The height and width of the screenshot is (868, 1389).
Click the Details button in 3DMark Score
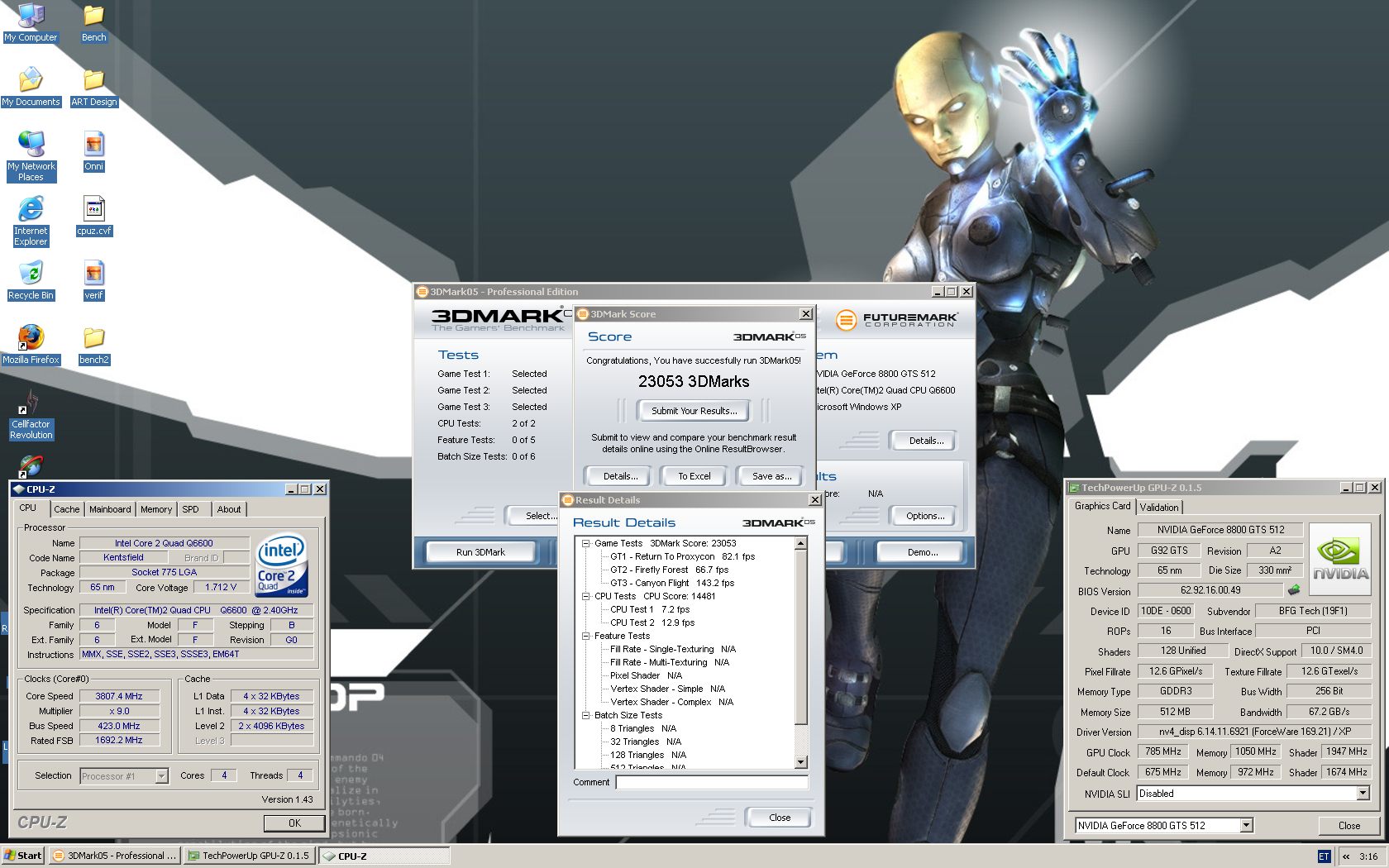620,476
